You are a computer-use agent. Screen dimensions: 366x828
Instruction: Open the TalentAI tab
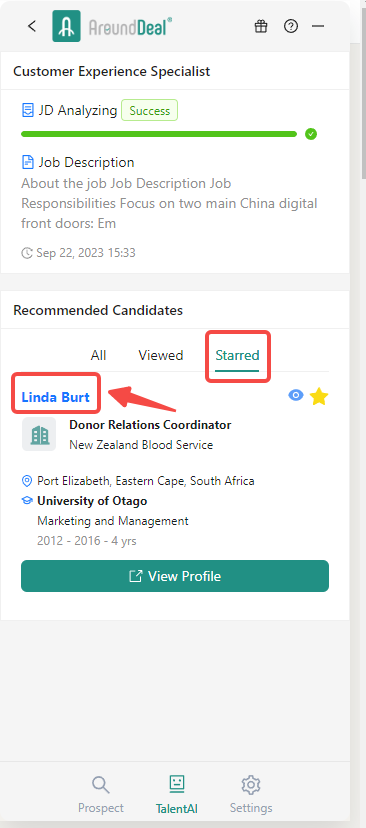coord(176,795)
